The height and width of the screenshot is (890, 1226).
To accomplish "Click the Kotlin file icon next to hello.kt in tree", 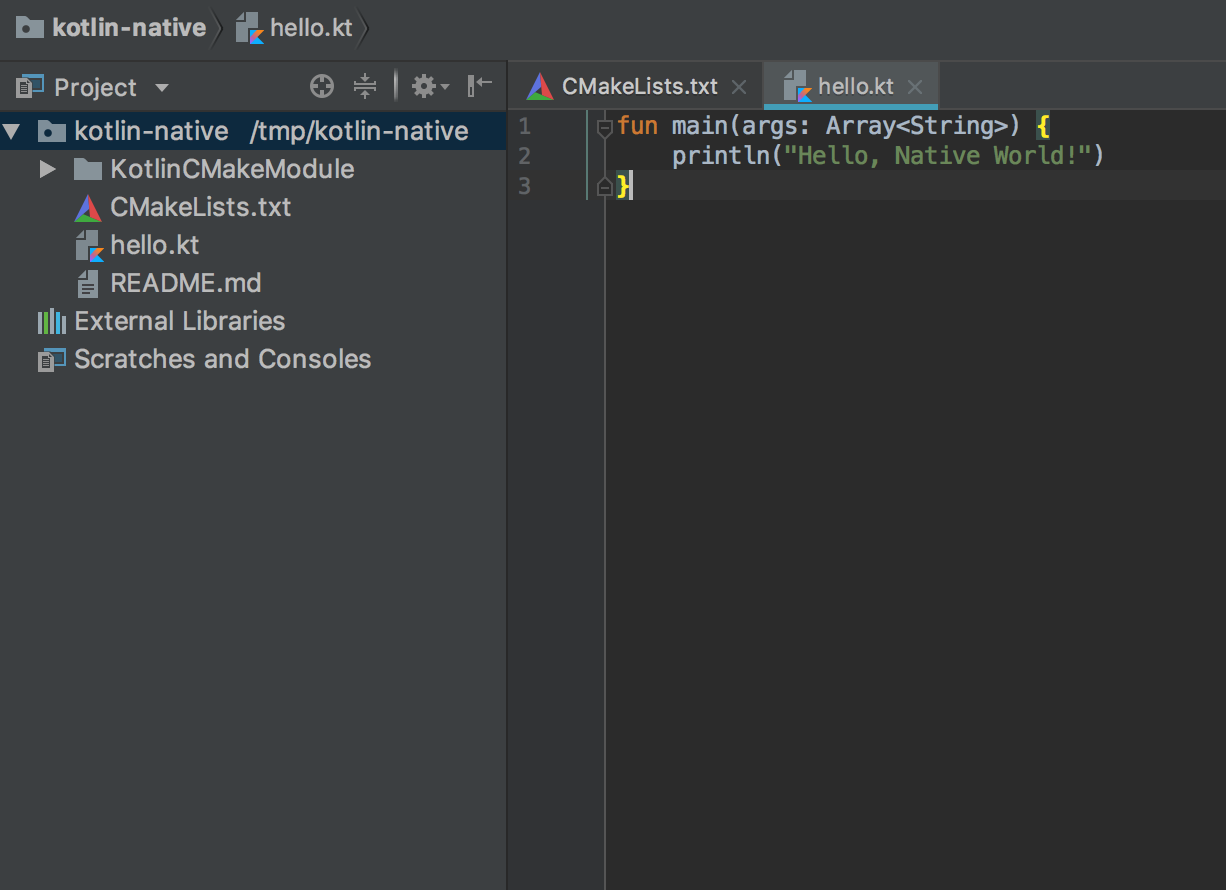I will click(x=89, y=246).
